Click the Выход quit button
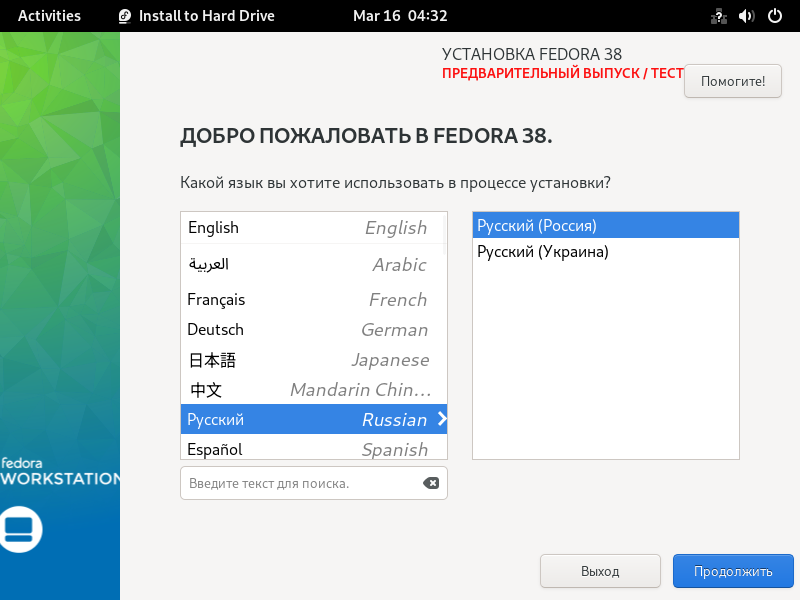This screenshot has height=600, width=800. tap(600, 571)
